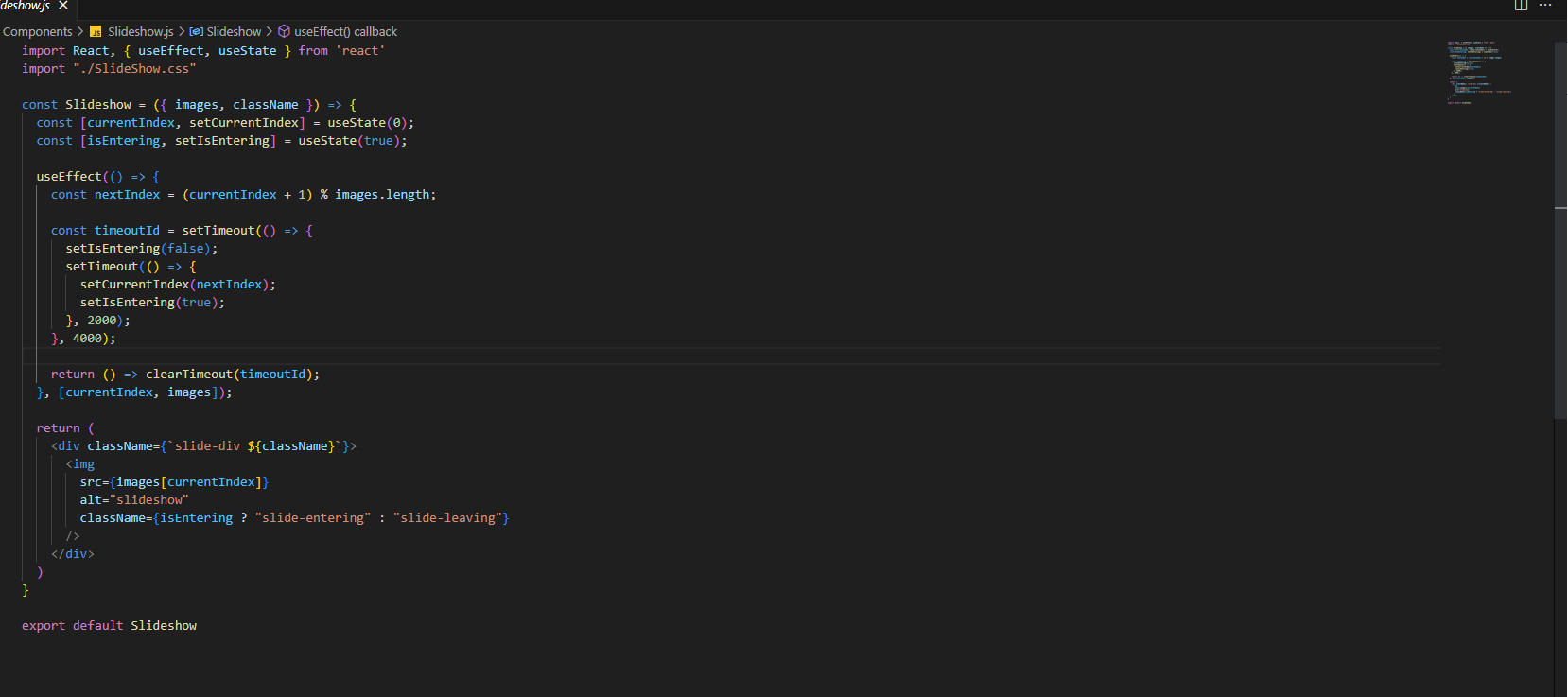The image size is (1568, 697).
Task: Click the closing </div> tag
Action: (x=73, y=554)
